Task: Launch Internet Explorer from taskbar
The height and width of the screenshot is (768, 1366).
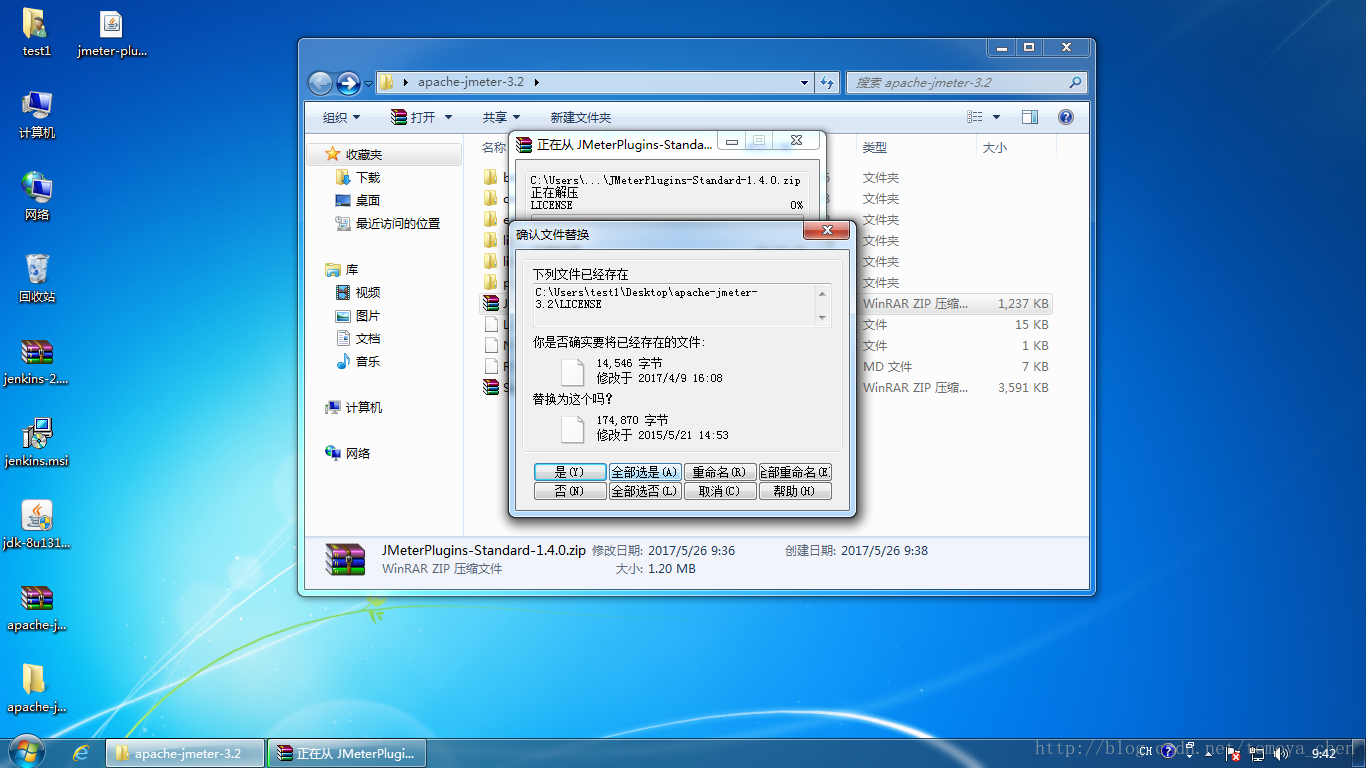Action: [x=81, y=753]
